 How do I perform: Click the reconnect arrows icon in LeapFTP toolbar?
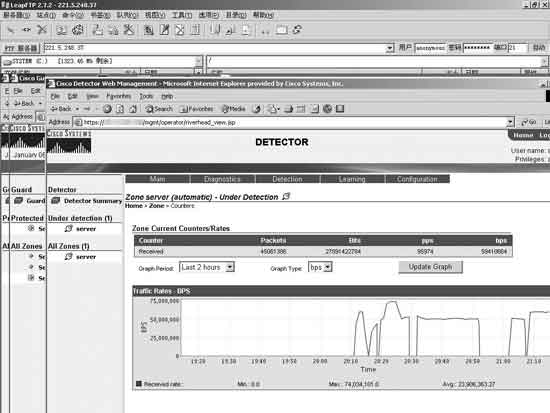[27, 30]
